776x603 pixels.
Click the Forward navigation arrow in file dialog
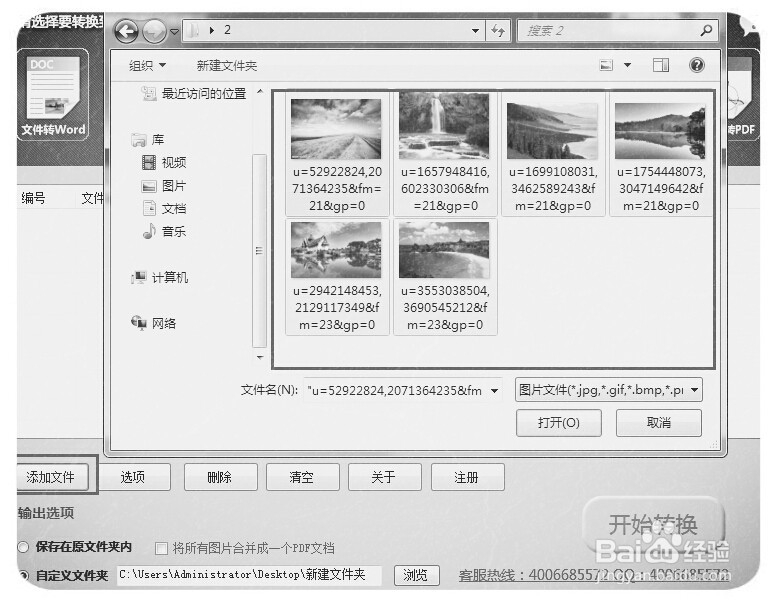154,32
